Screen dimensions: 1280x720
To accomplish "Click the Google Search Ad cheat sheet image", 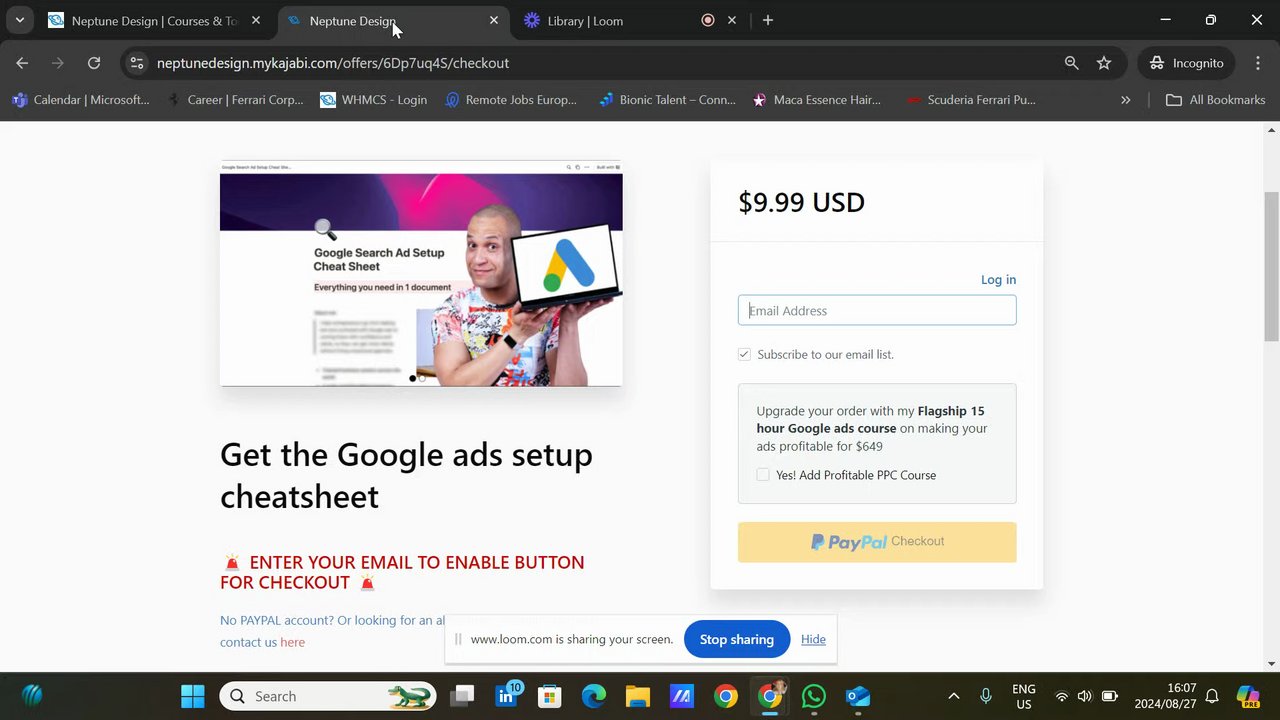I will (421, 273).
